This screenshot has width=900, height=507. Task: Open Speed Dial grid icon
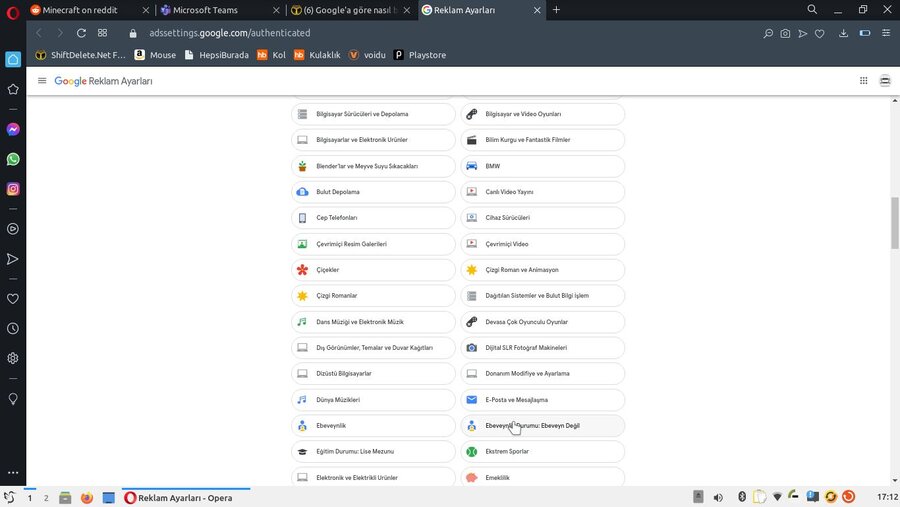pyautogui.click(x=102, y=33)
